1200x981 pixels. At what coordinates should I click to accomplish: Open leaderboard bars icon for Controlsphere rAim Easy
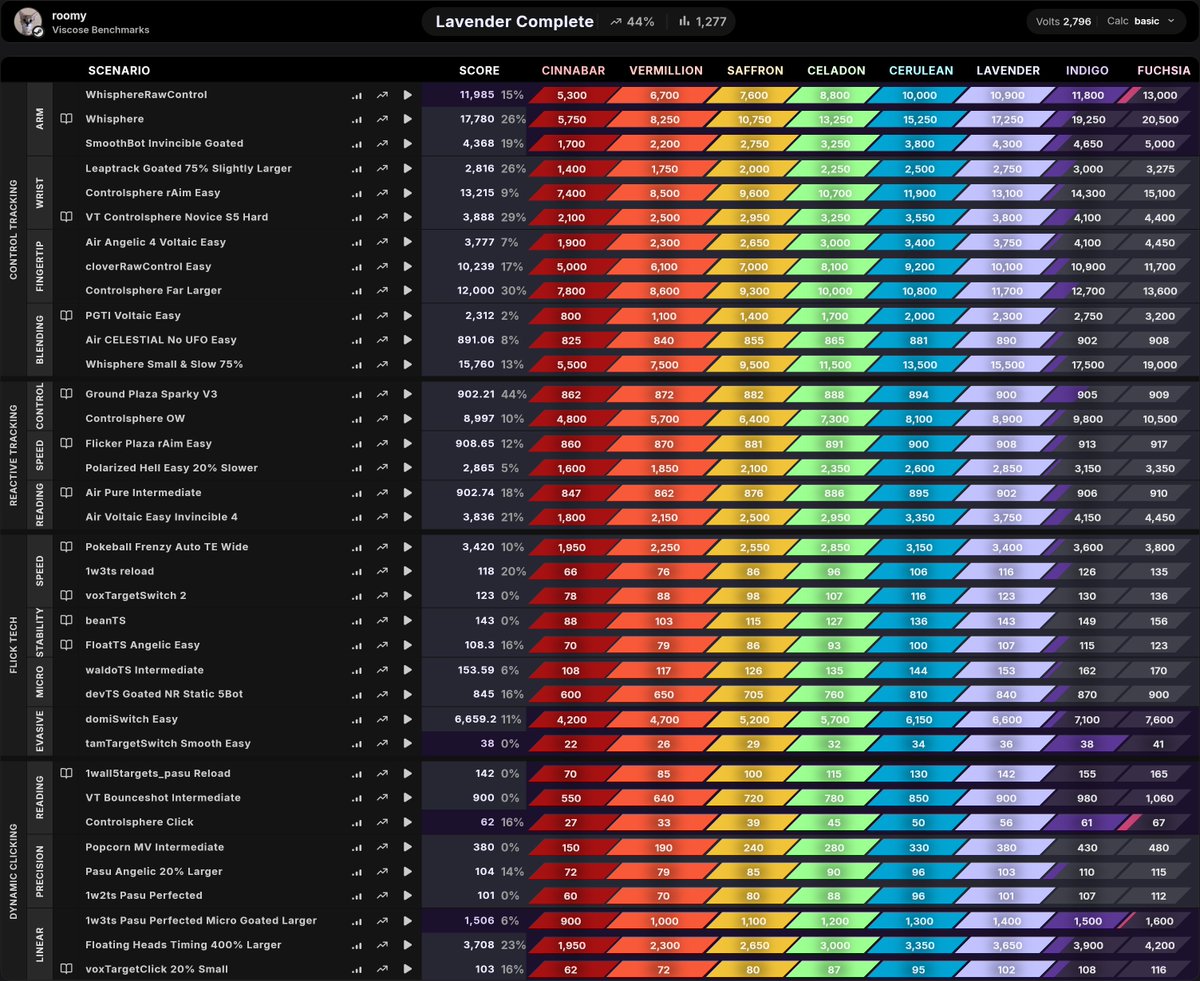coord(357,193)
